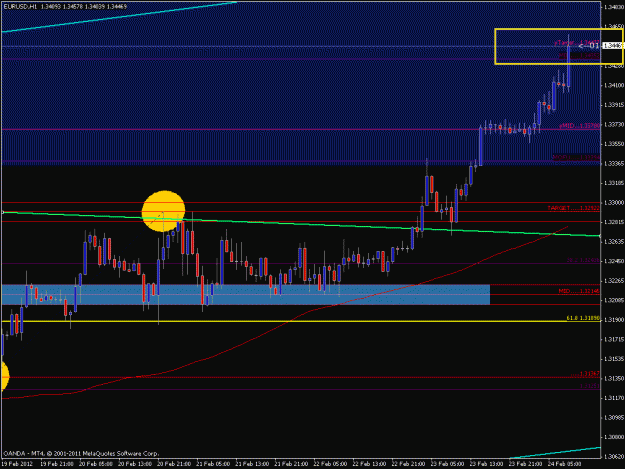
Task: Click the highlighted current price tag
Action: (x=613, y=46)
